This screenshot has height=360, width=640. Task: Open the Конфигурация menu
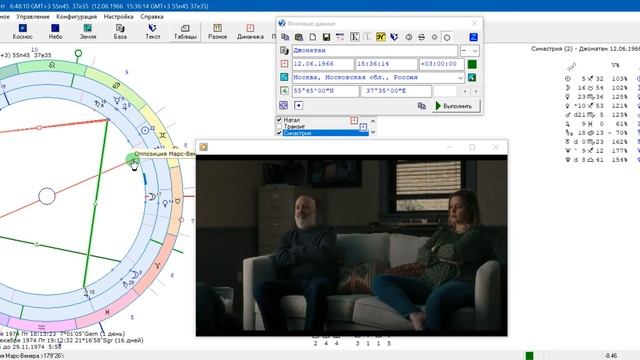(77, 17)
